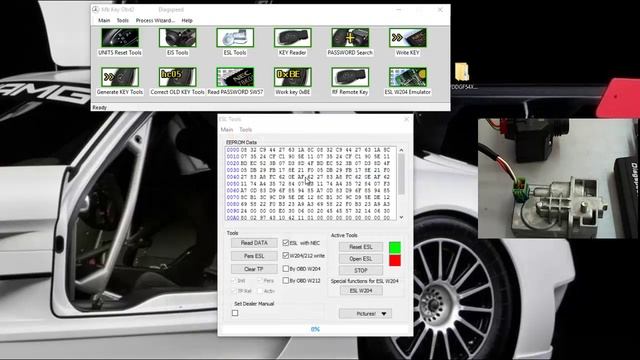Click EEPROM row at address 0010
The width and height of the screenshot is (640, 360).
pos(309,157)
